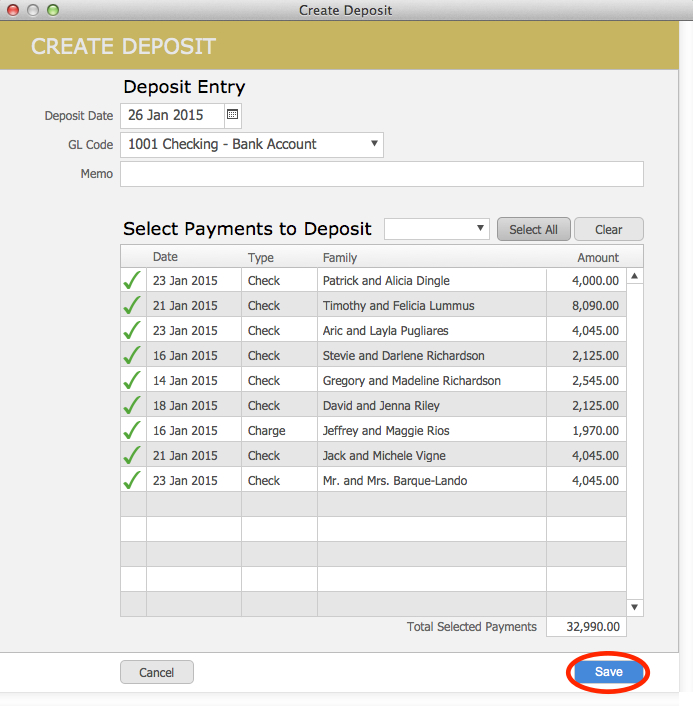The height and width of the screenshot is (706, 693).
Task: Cancel the deposit creation
Action: [157, 673]
